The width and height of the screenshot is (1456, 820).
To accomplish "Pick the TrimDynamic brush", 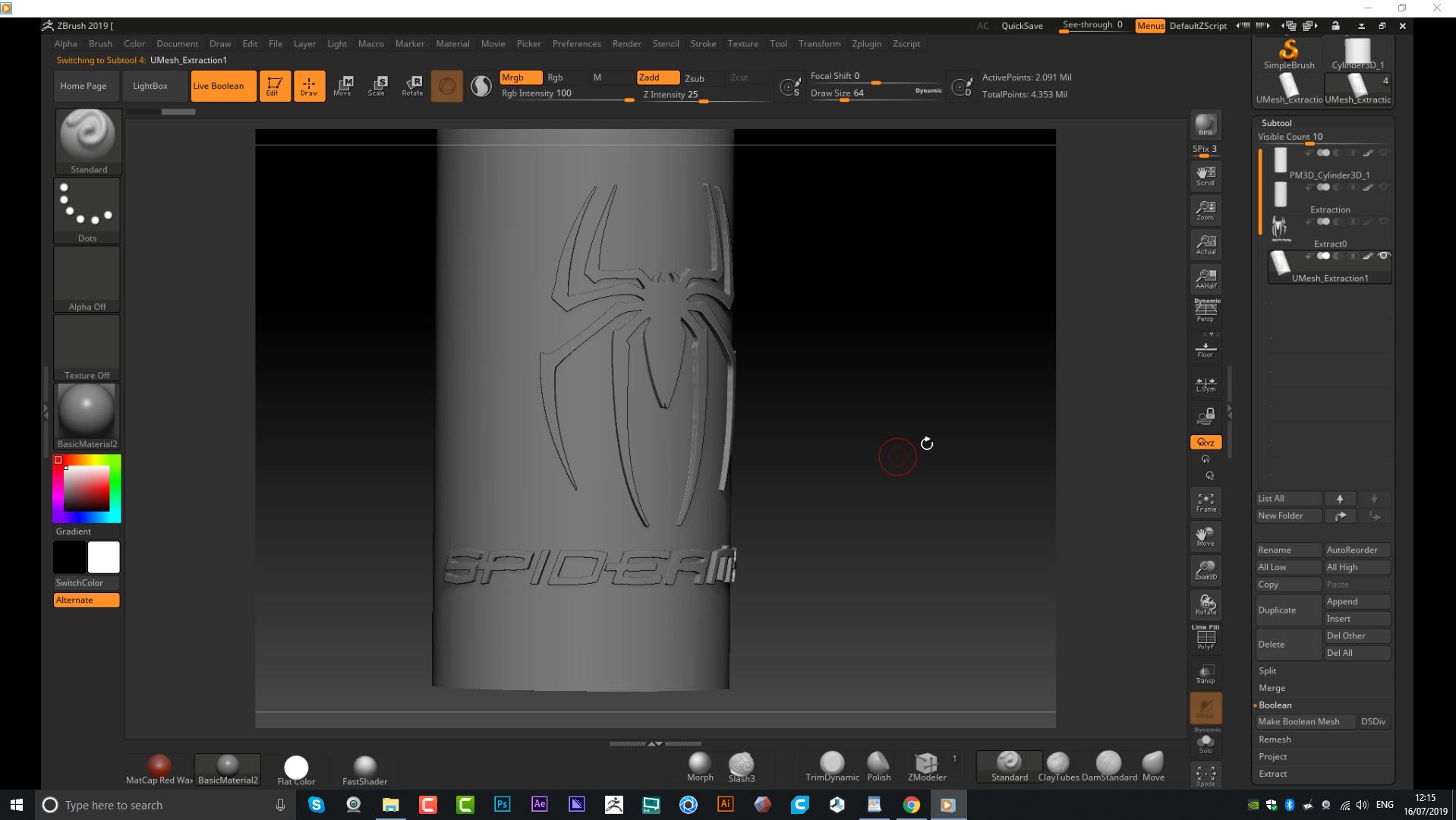I will 832,767.
